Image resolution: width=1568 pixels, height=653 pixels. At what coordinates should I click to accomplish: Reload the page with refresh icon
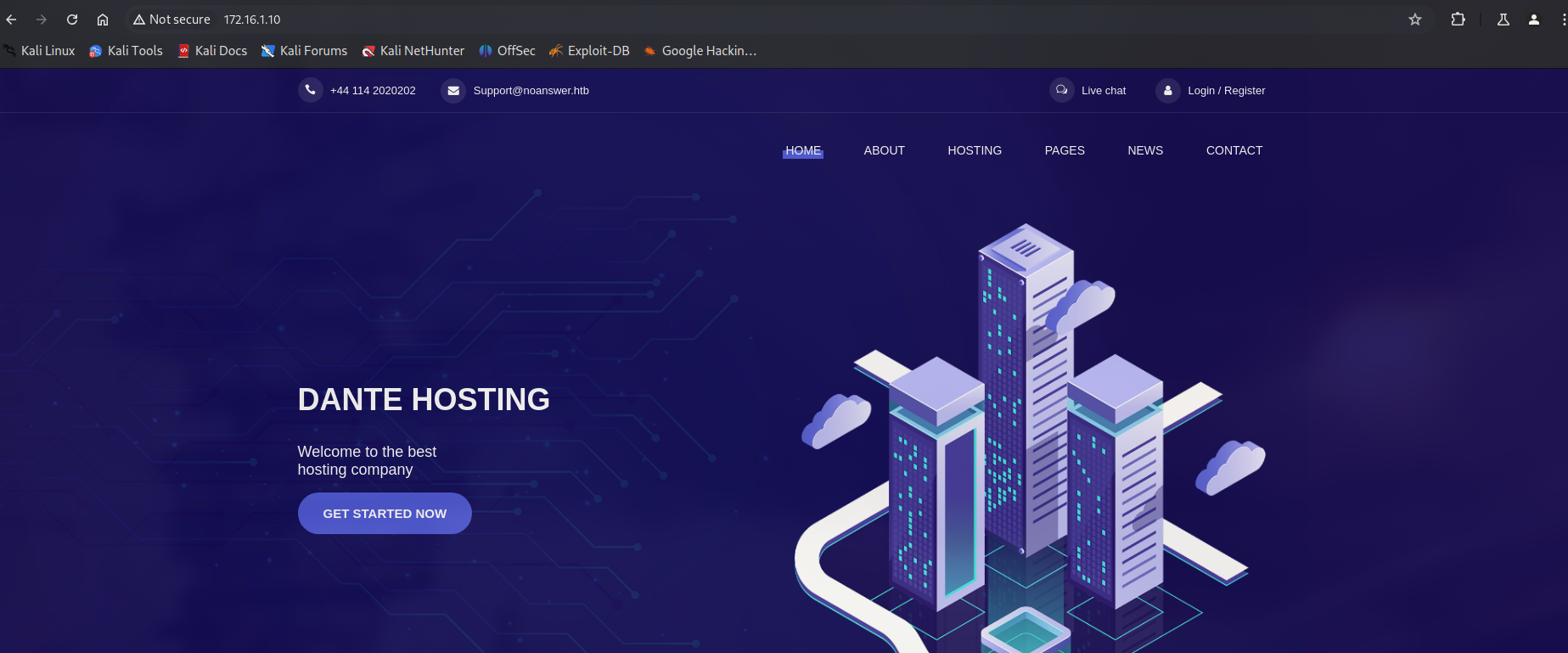tap(72, 20)
